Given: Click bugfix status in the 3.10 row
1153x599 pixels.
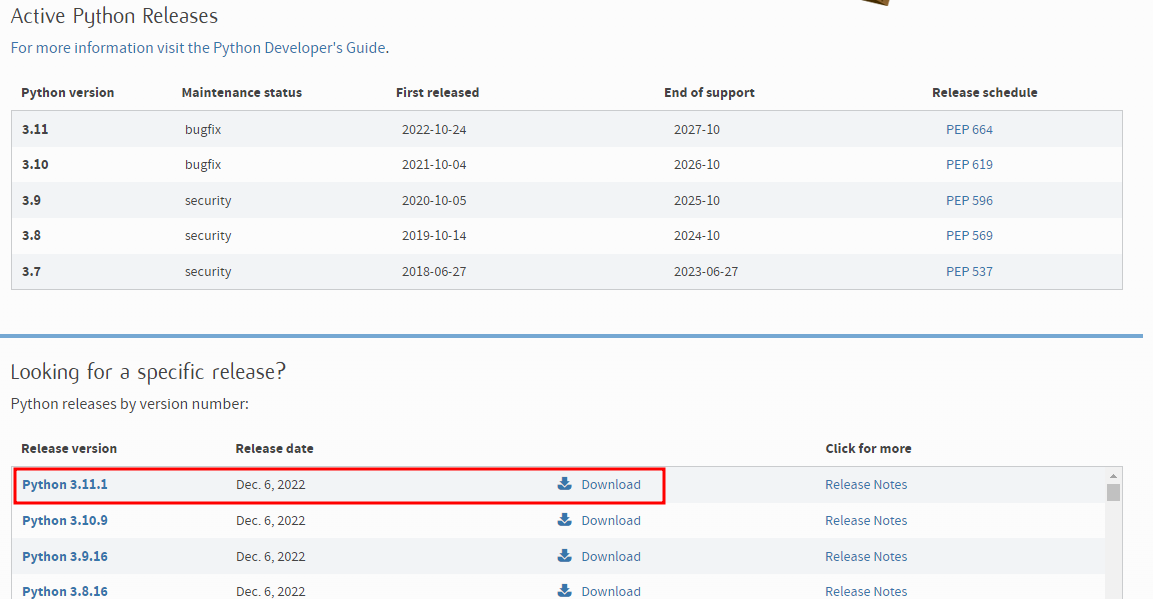Looking at the screenshot, I should coord(203,165).
